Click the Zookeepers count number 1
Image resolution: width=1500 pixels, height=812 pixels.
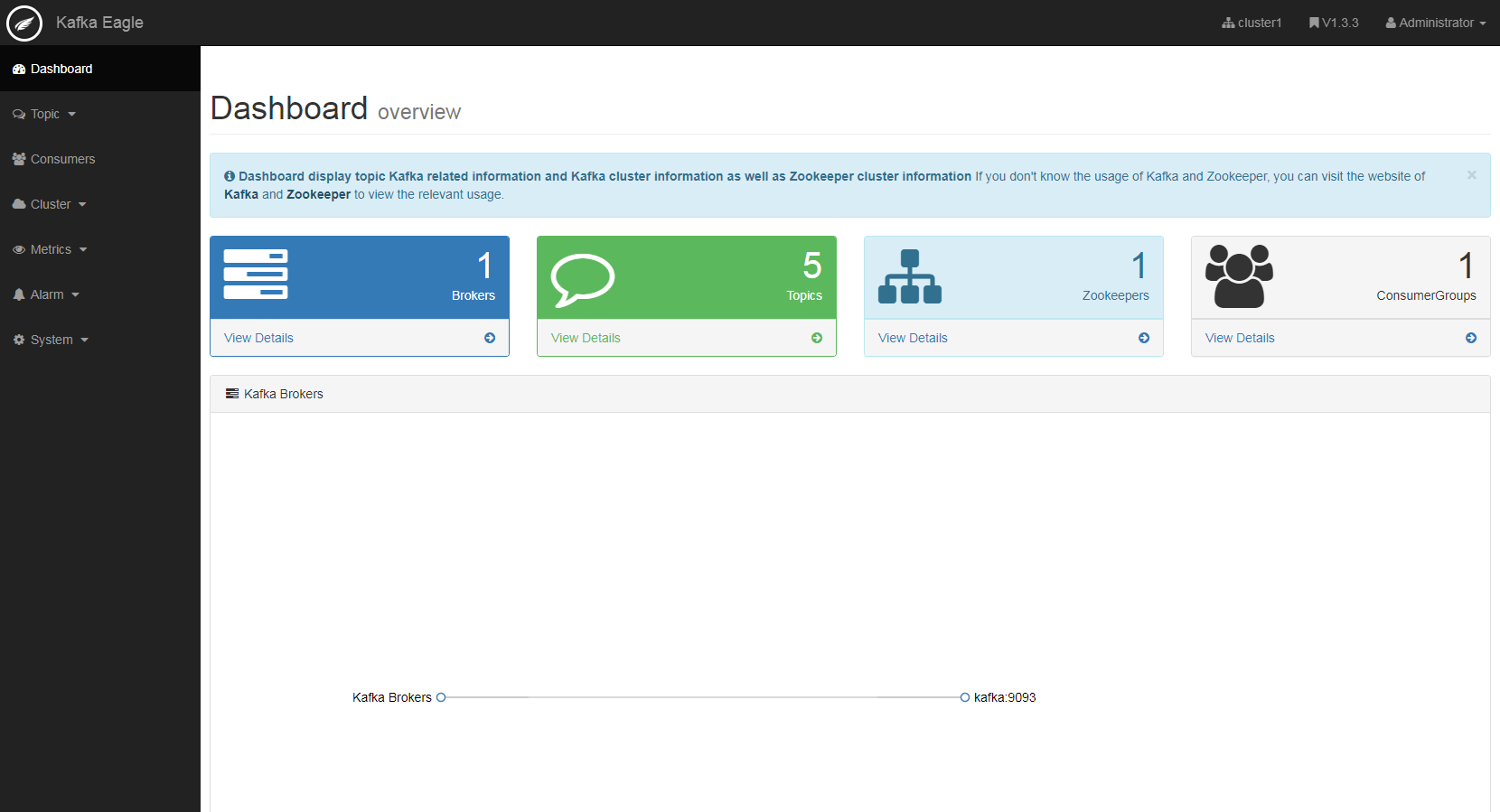[x=1139, y=266]
